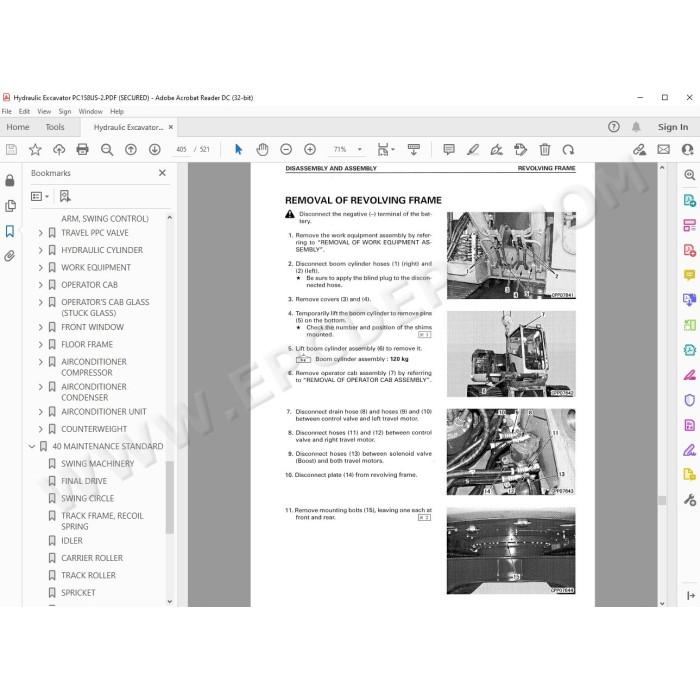Expand the HYDRAULIC CYLINDER bookmark

(x=41, y=250)
